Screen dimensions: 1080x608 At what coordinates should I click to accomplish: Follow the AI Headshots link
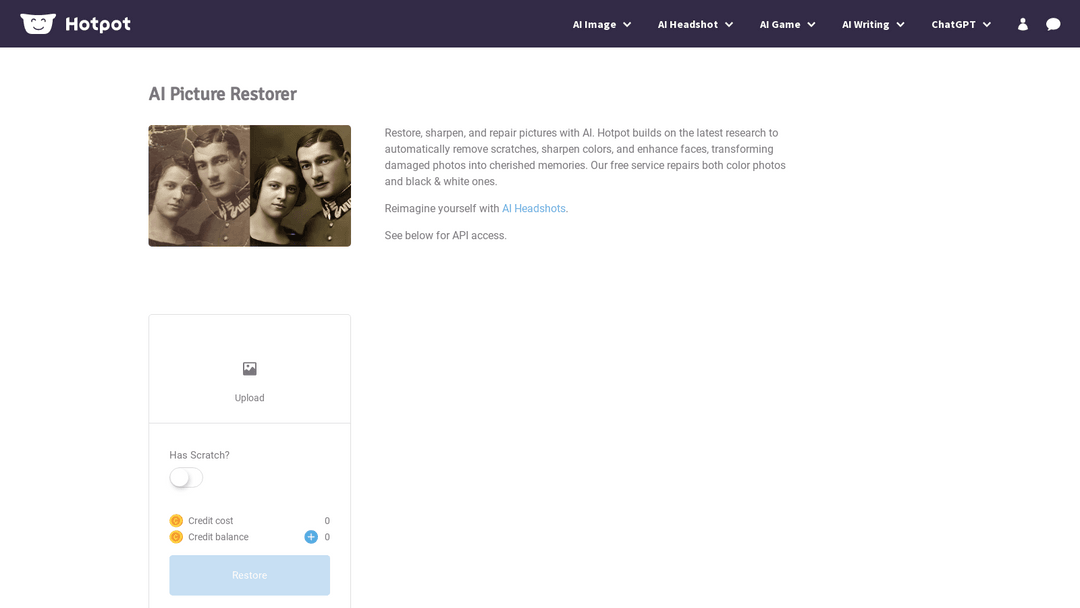[534, 209]
